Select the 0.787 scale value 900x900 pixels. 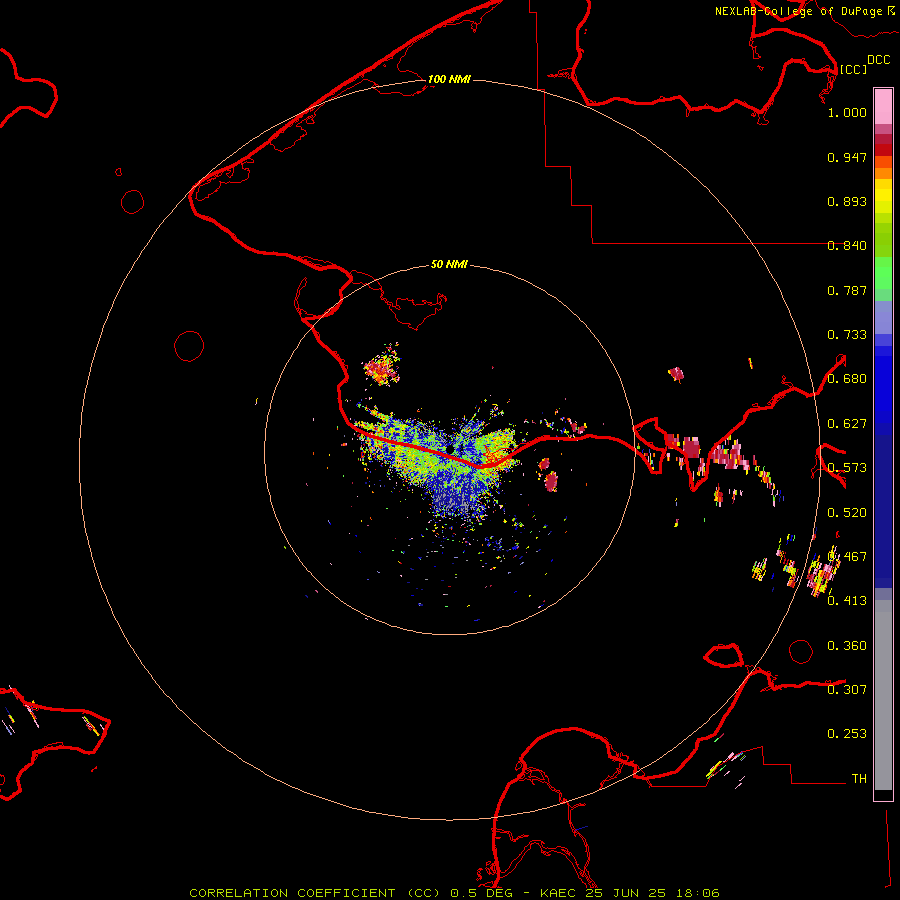pyautogui.click(x=847, y=290)
